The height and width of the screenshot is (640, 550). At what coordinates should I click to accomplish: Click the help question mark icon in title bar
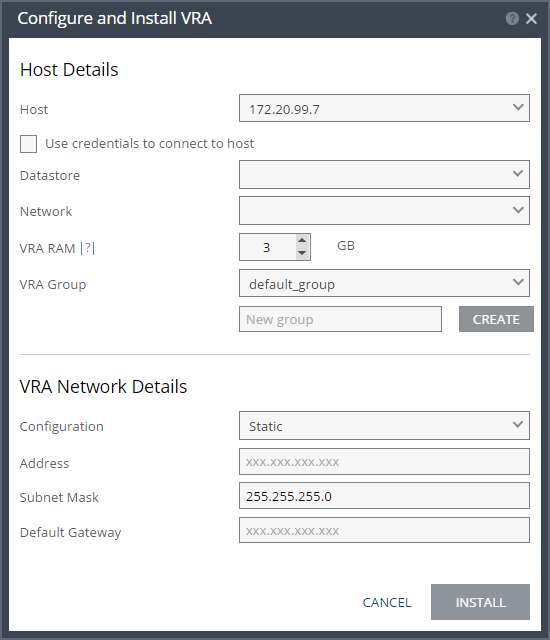[x=512, y=18]
